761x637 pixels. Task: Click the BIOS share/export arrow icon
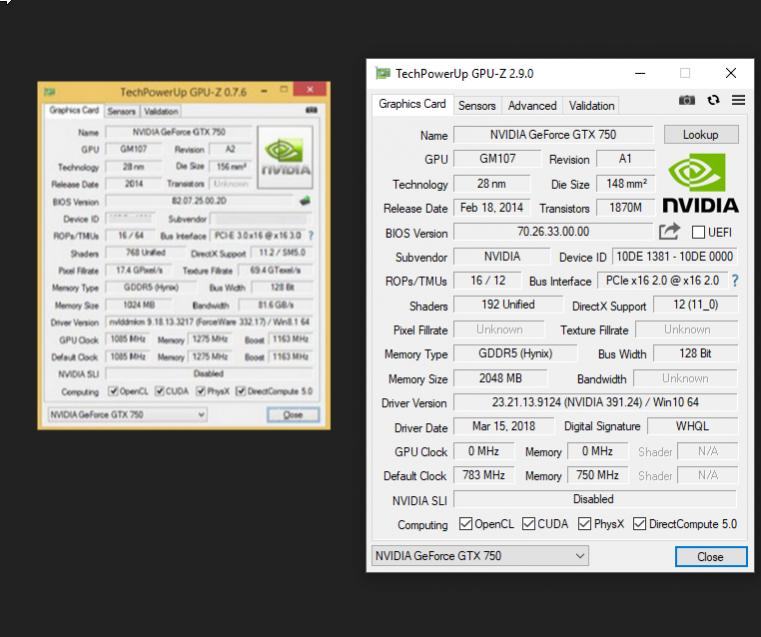point(669,232)
